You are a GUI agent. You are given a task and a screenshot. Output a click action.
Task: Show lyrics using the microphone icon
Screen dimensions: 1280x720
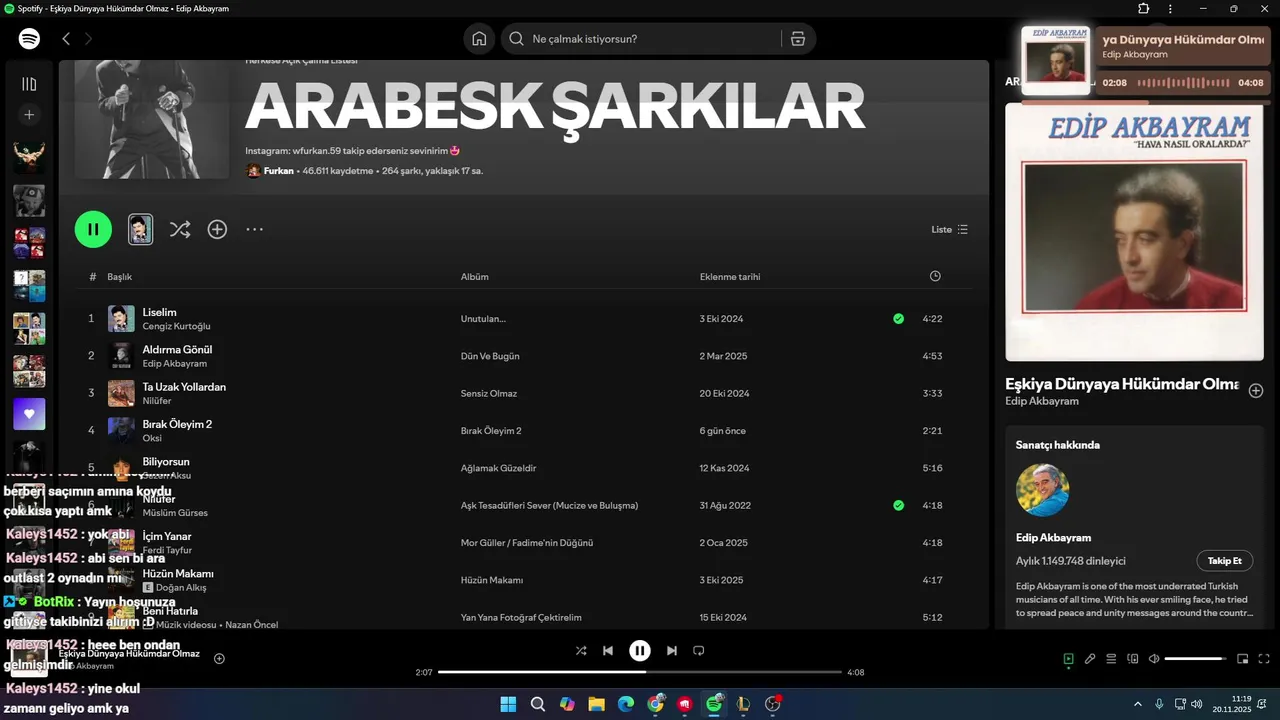point(1090,659)
